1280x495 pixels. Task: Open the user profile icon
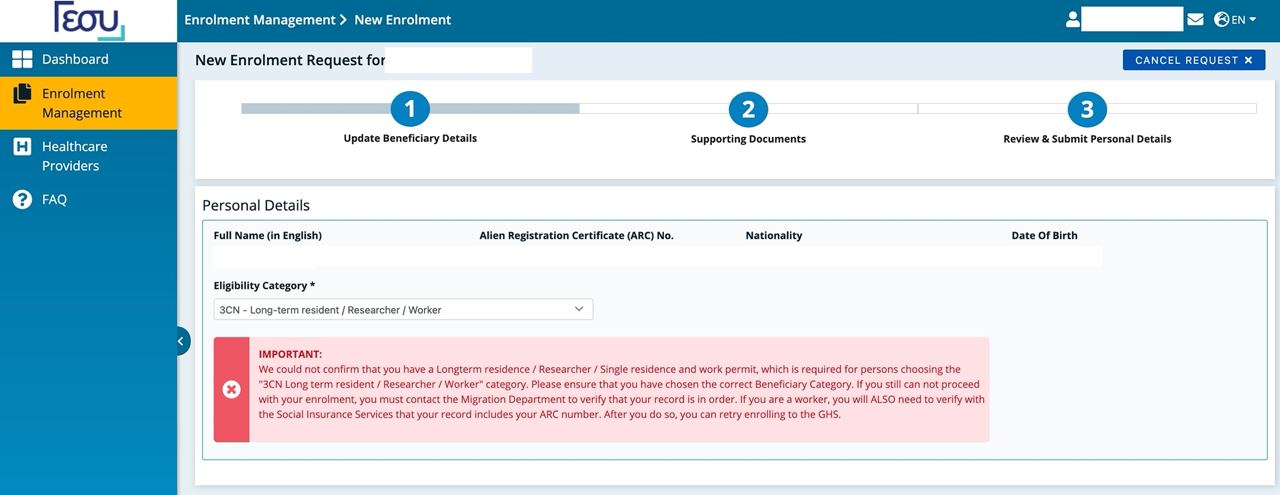coord(1073,19)
